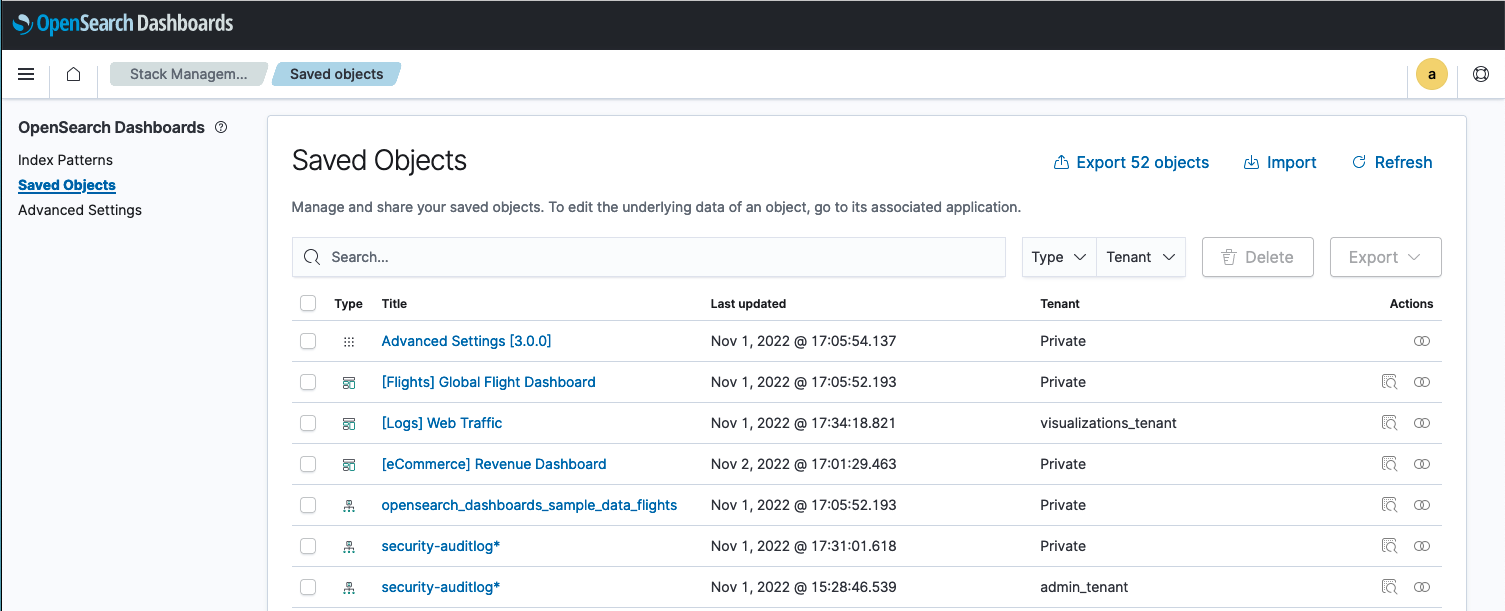Open the Tenant filter dropdown
Viewport: 1505px width, 611px height.
click(x=1141, y=257)
